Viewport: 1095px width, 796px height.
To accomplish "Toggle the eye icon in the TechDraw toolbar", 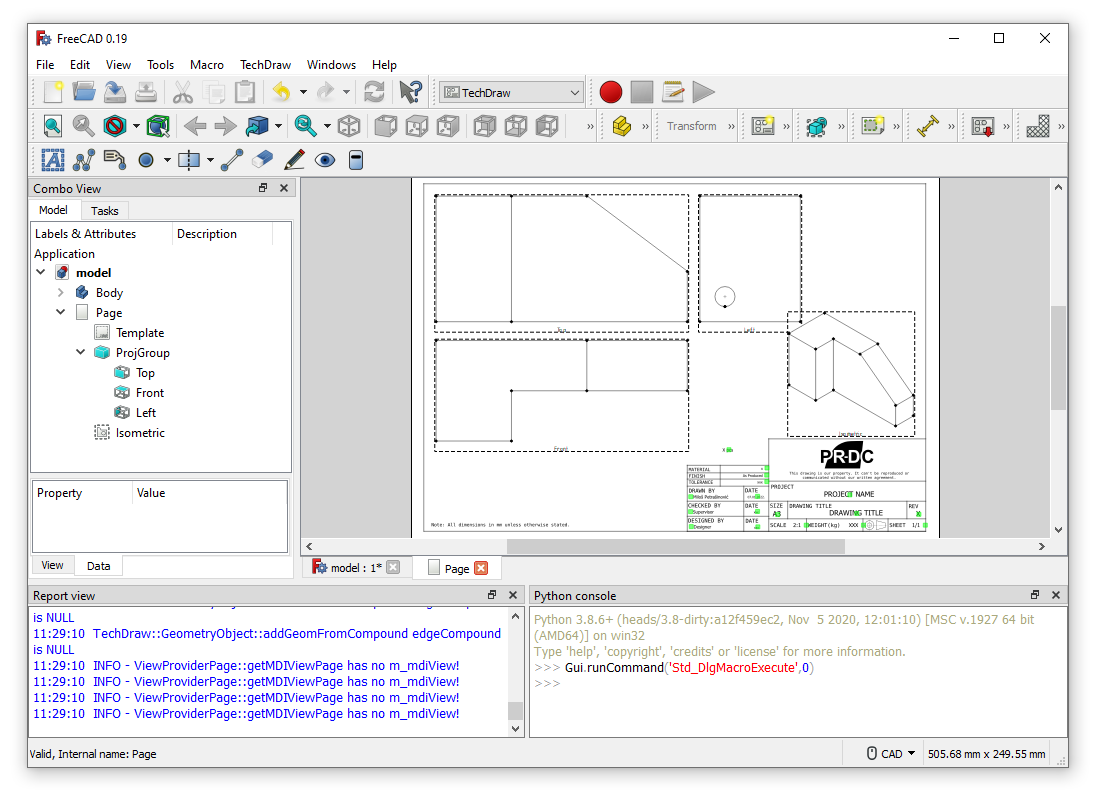I will [324, 159].
